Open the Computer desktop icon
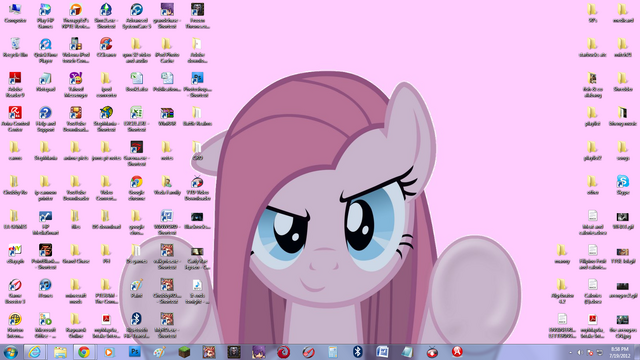This screenshot has width=640, height=360. 15,13
